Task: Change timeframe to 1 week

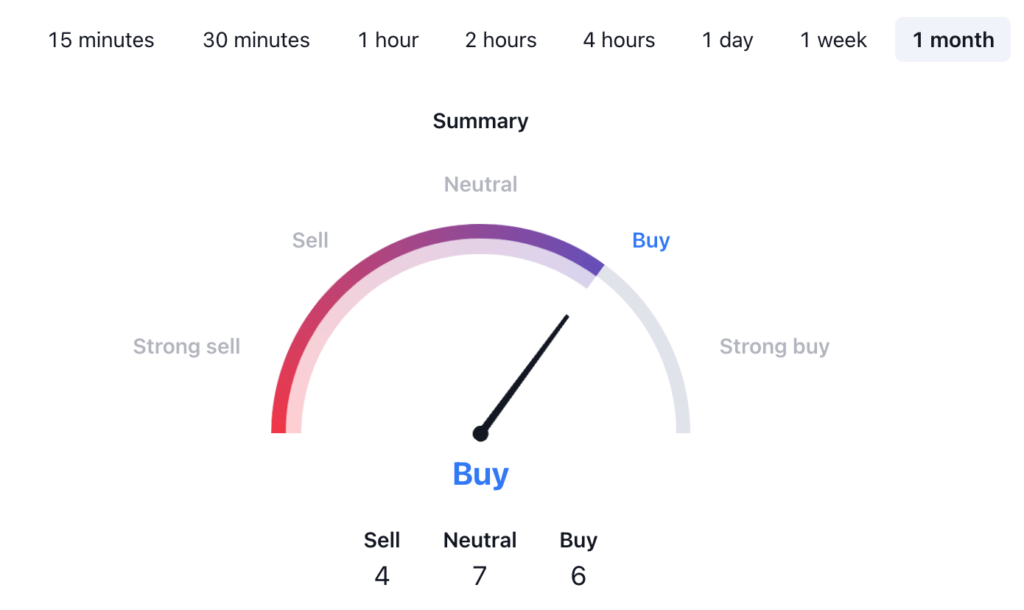Action: (833, 41)
